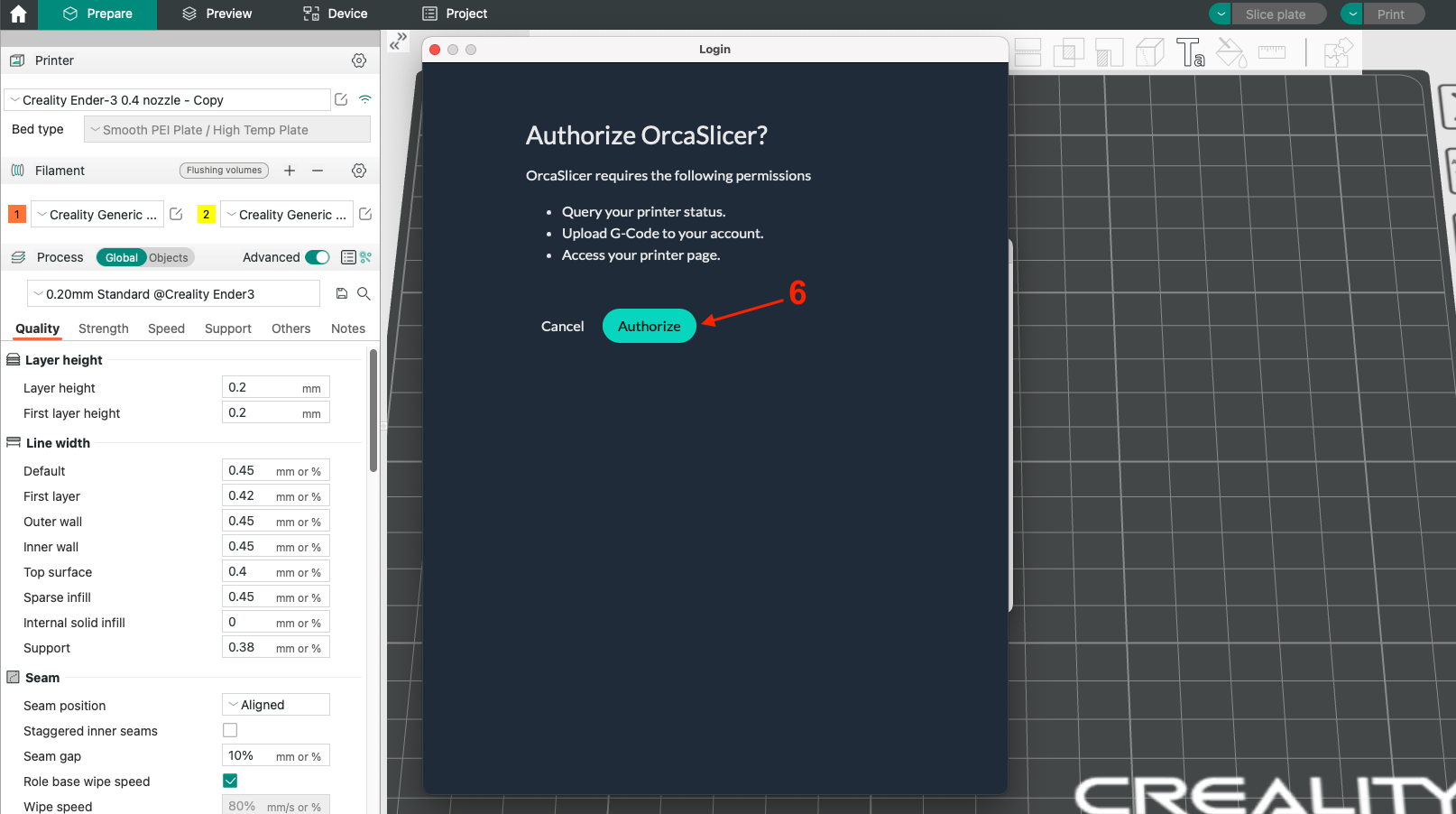Screen dimensions: 1456x814
Task: Click the Home icon in top bar
Action: pos(18,14)
